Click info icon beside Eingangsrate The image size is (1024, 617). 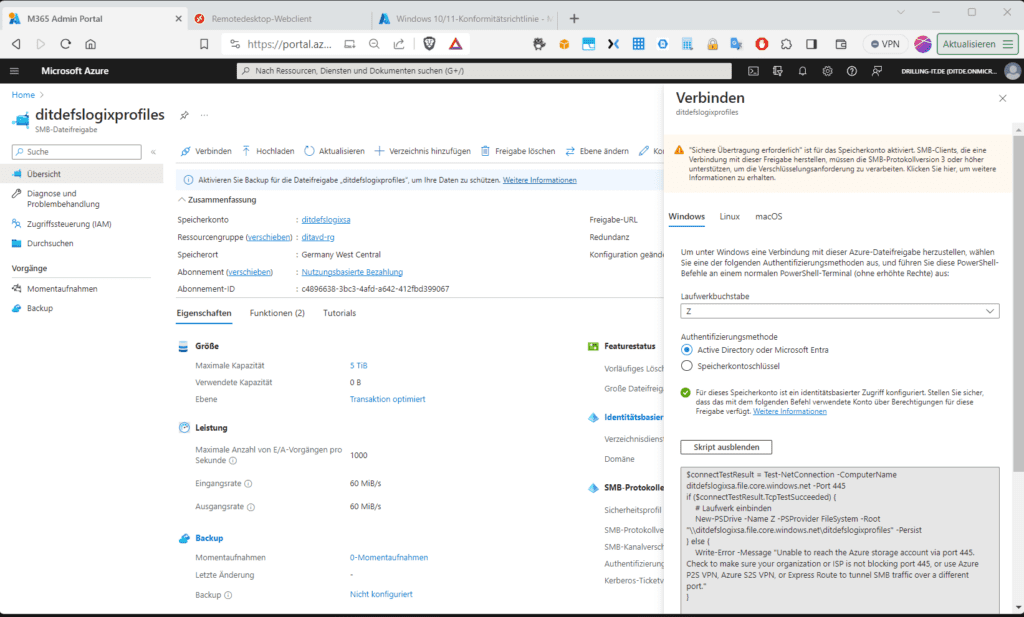[248, 484]
